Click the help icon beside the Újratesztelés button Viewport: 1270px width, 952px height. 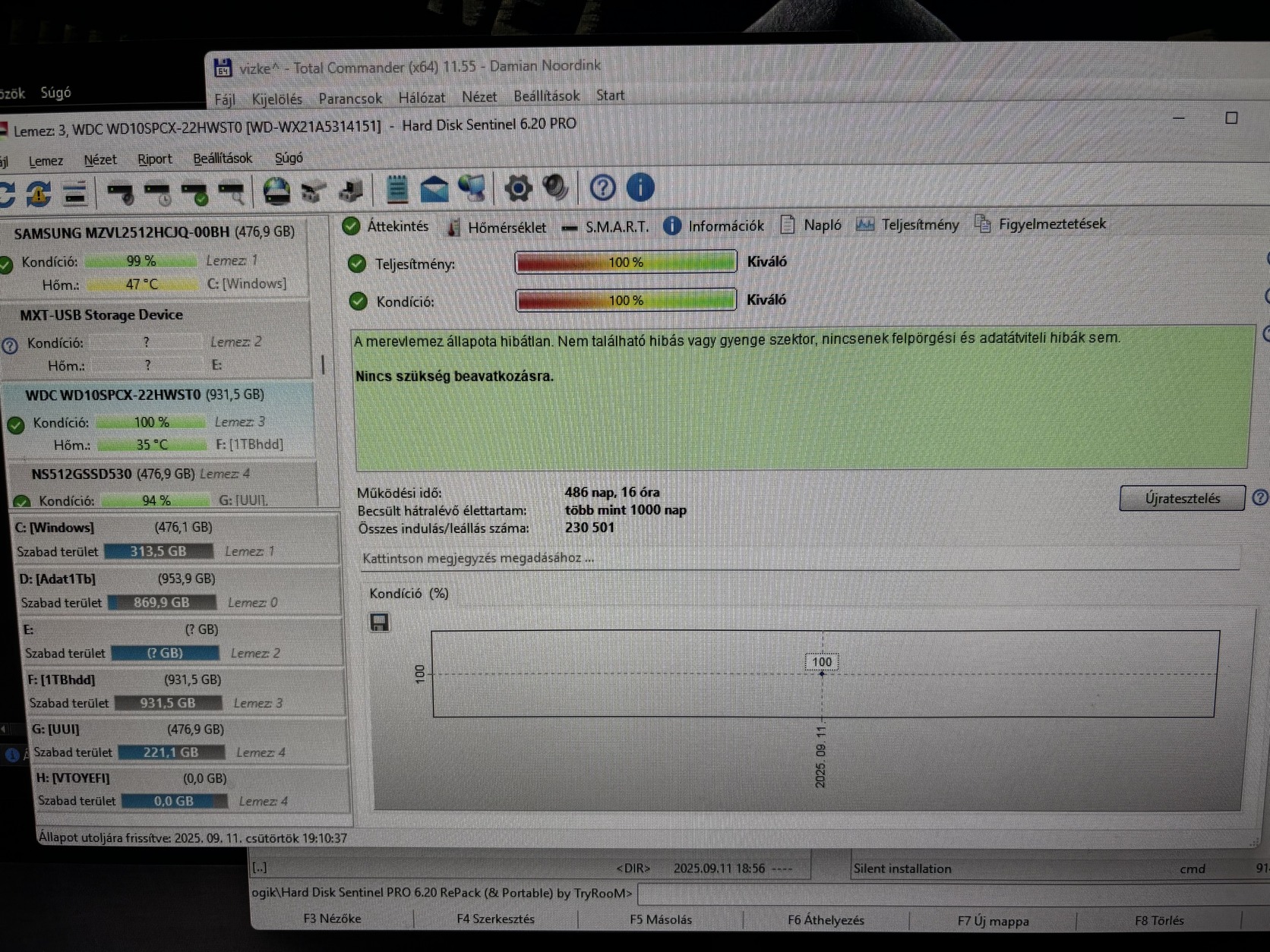click(1259, 497)
